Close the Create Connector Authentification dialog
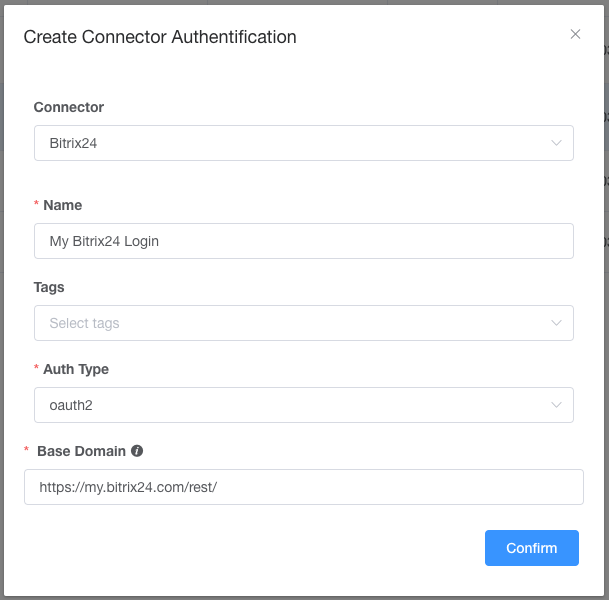Image resolution: width=609 pixels, height=600 pixels. coord(575,34)
